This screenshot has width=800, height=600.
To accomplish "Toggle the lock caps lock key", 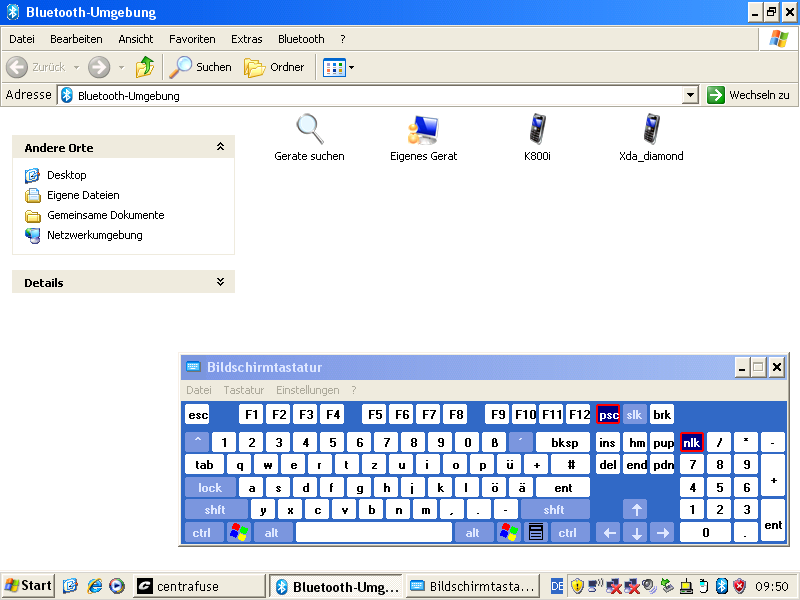I will [x=210, y=488].
